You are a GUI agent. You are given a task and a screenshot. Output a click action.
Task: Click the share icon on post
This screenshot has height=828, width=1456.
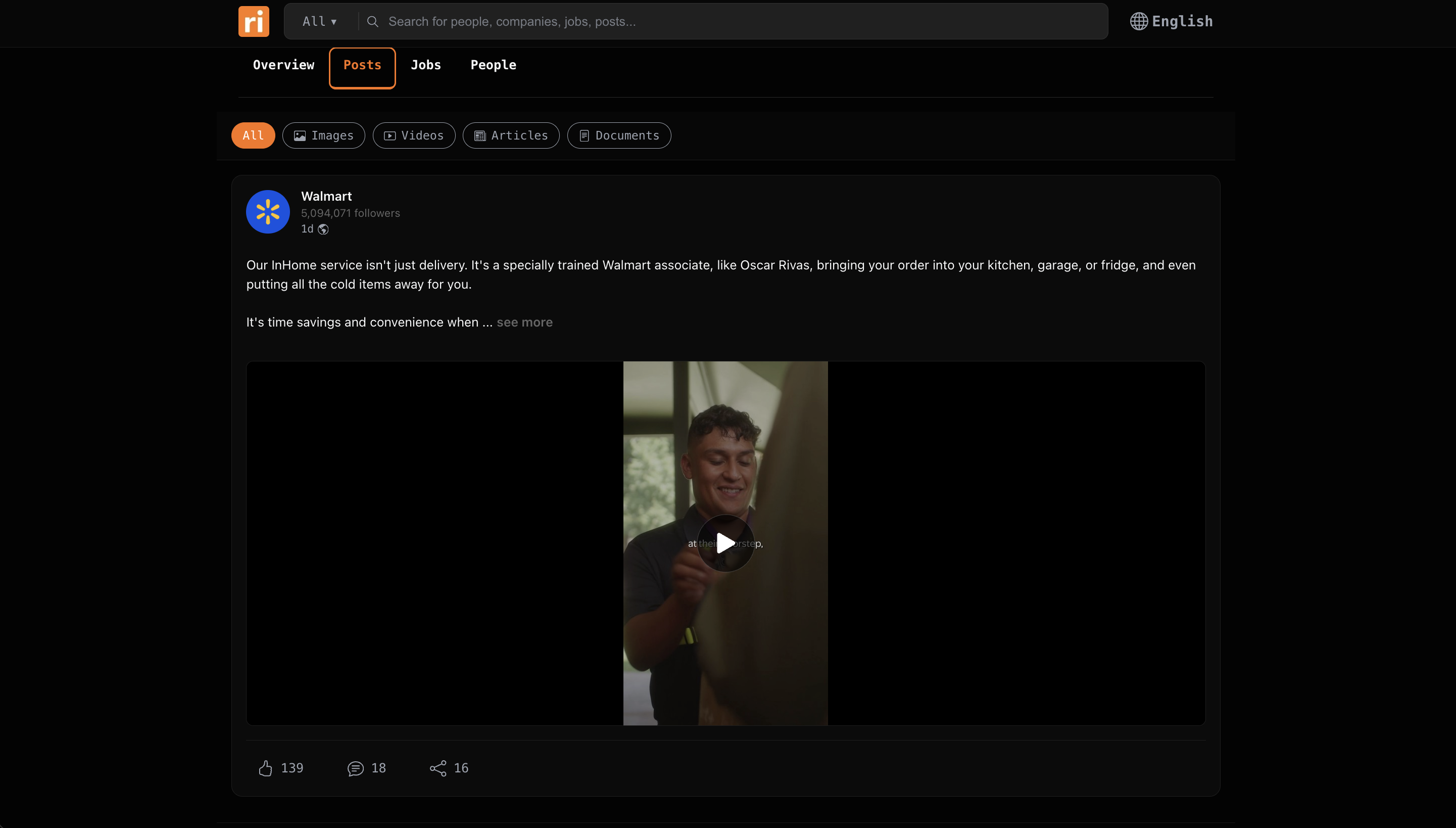(x=438, y=768)
